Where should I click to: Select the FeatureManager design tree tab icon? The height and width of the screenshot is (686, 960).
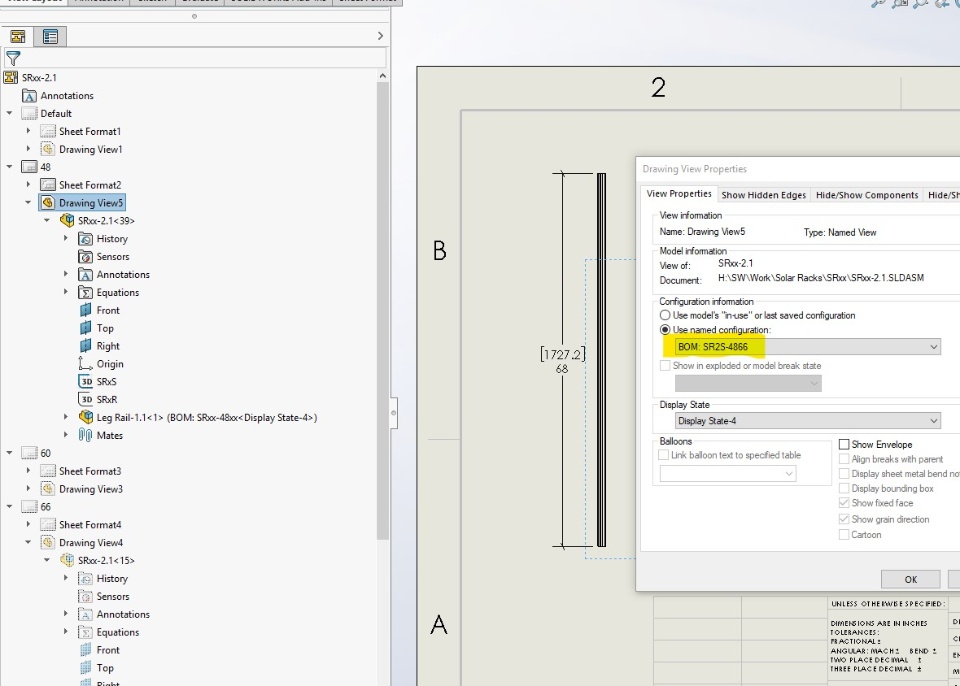point(17,37)
